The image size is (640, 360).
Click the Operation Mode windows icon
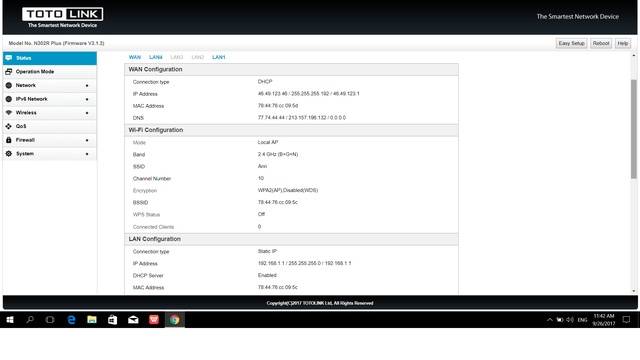(x=9, y=71)
